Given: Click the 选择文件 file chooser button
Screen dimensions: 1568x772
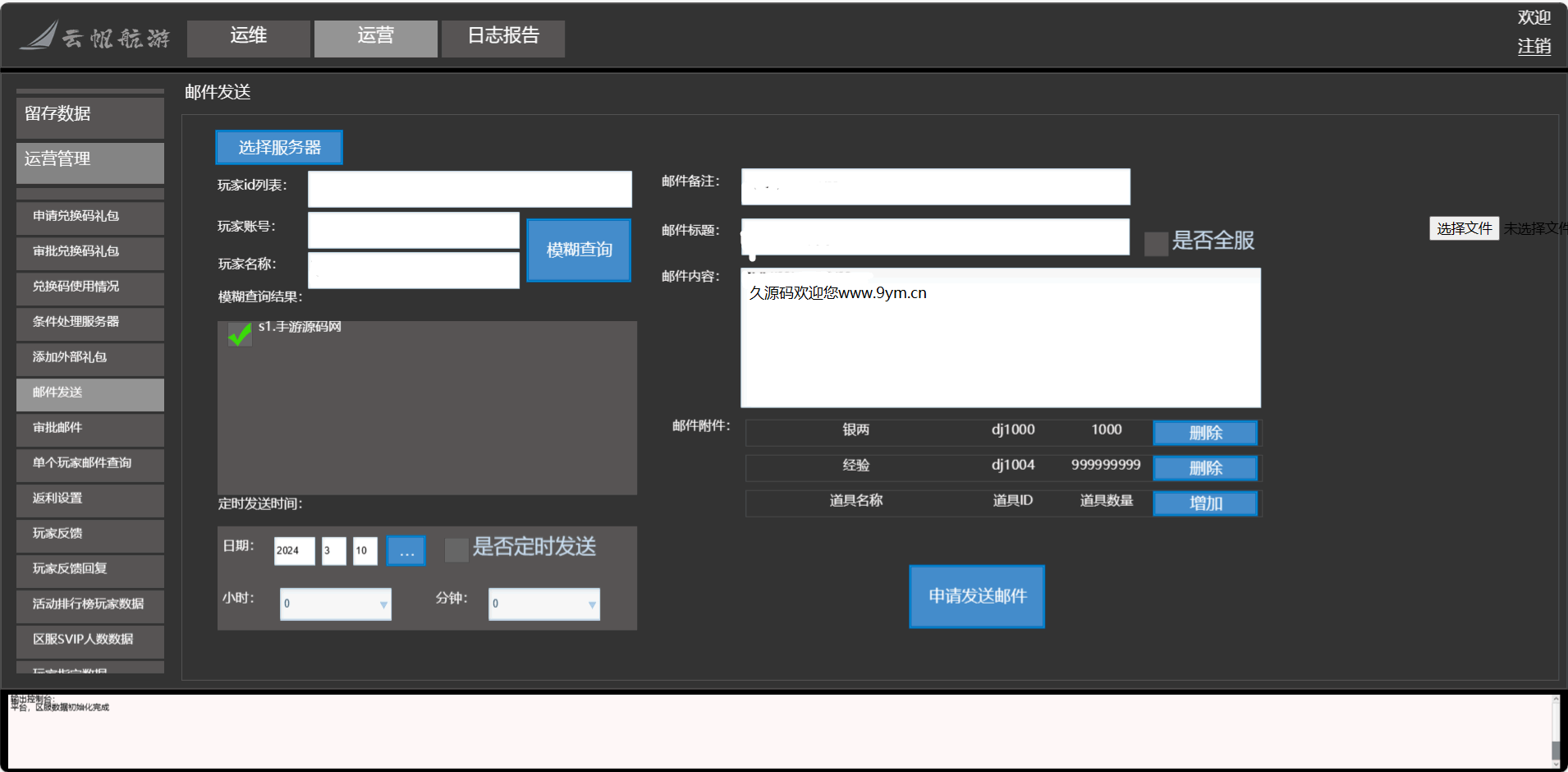Looking at the screenshot, I should coord(1464,228).
